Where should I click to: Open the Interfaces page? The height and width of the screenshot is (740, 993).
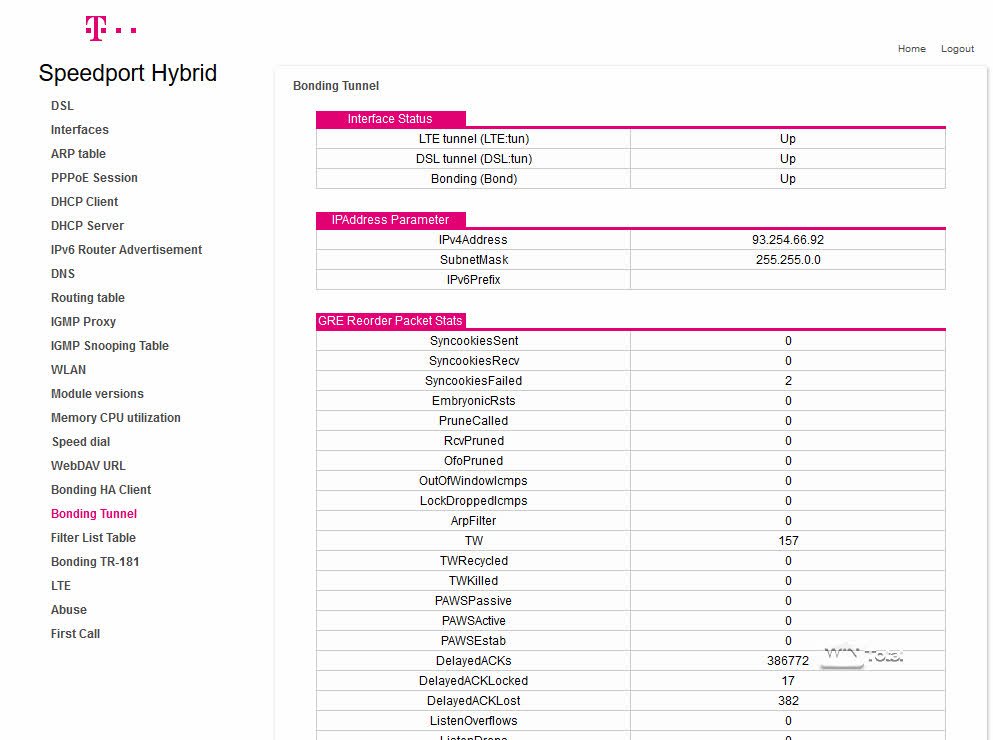80,130
